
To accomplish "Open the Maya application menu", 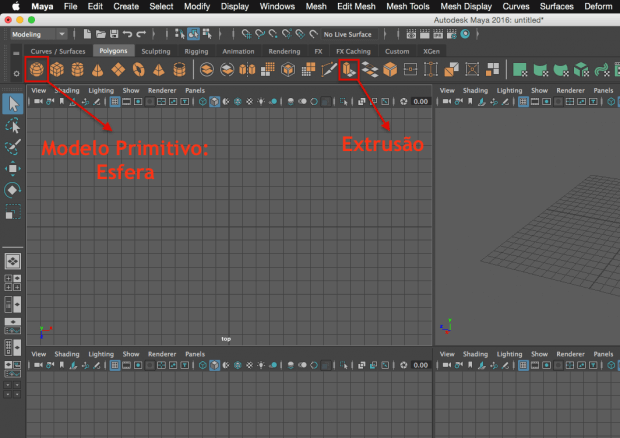I will pos(42,6).
